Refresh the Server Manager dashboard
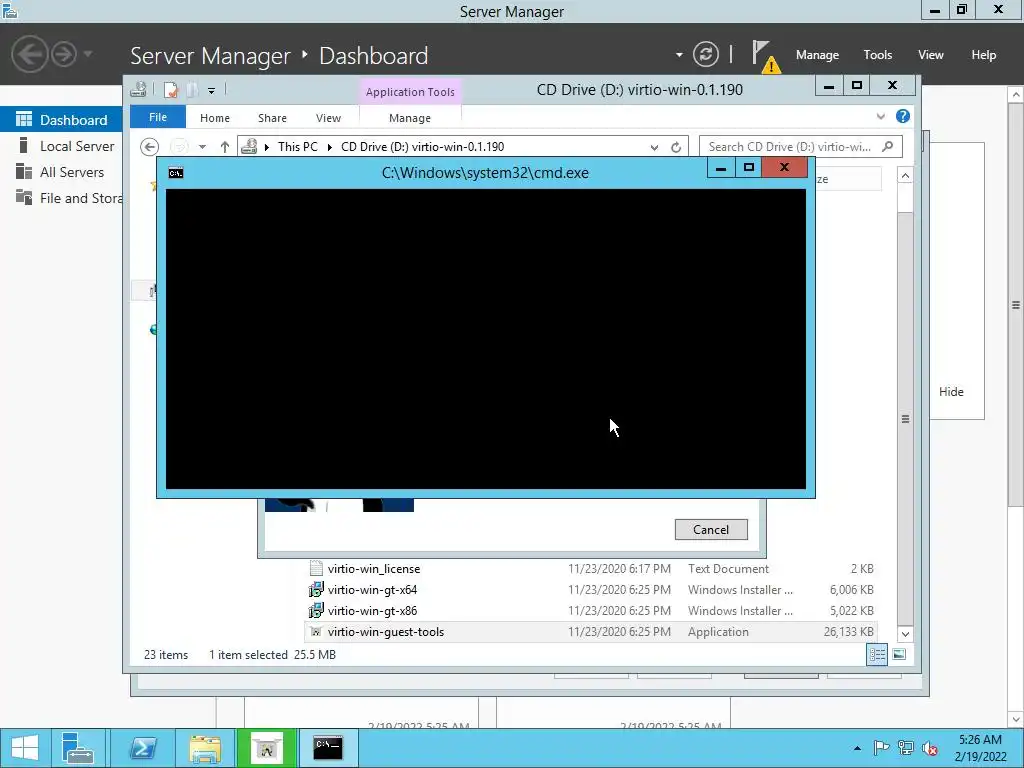The height and width of the screenshot is (768, 1024). [705, 54]
